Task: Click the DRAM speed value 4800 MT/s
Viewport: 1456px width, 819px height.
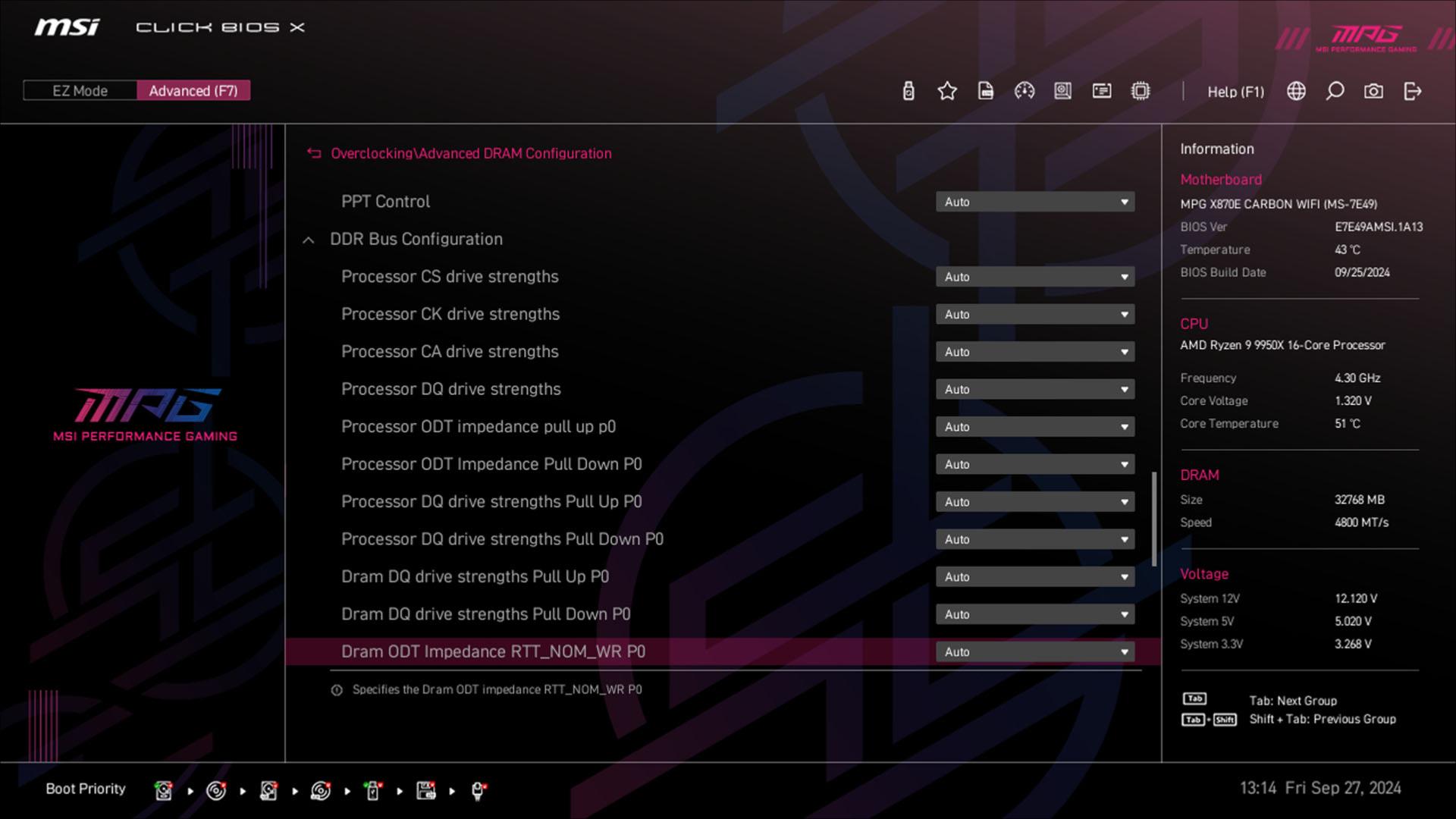Action: tap(1361, 522)
